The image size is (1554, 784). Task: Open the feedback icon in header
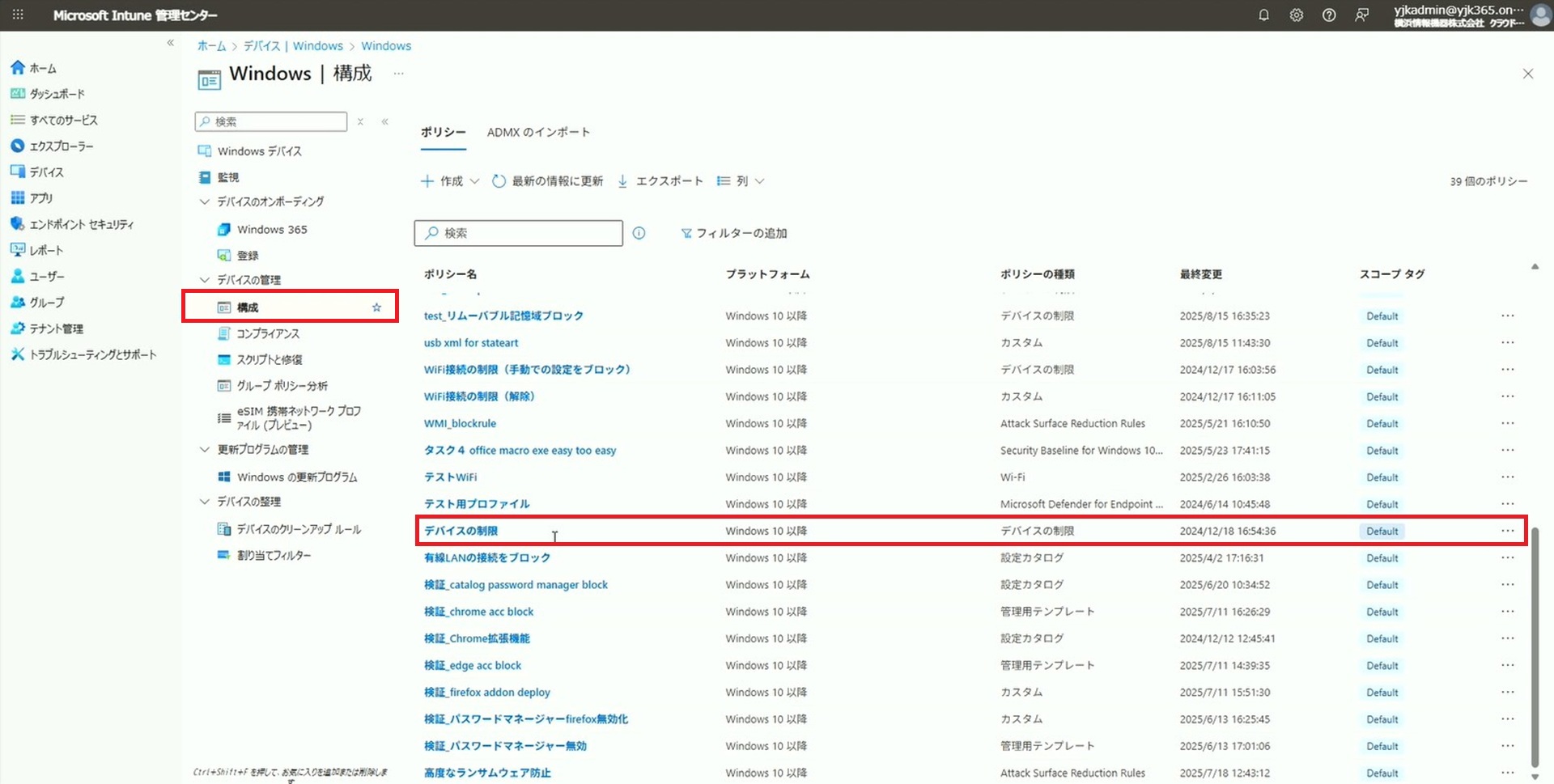(x=1362, y=15)
